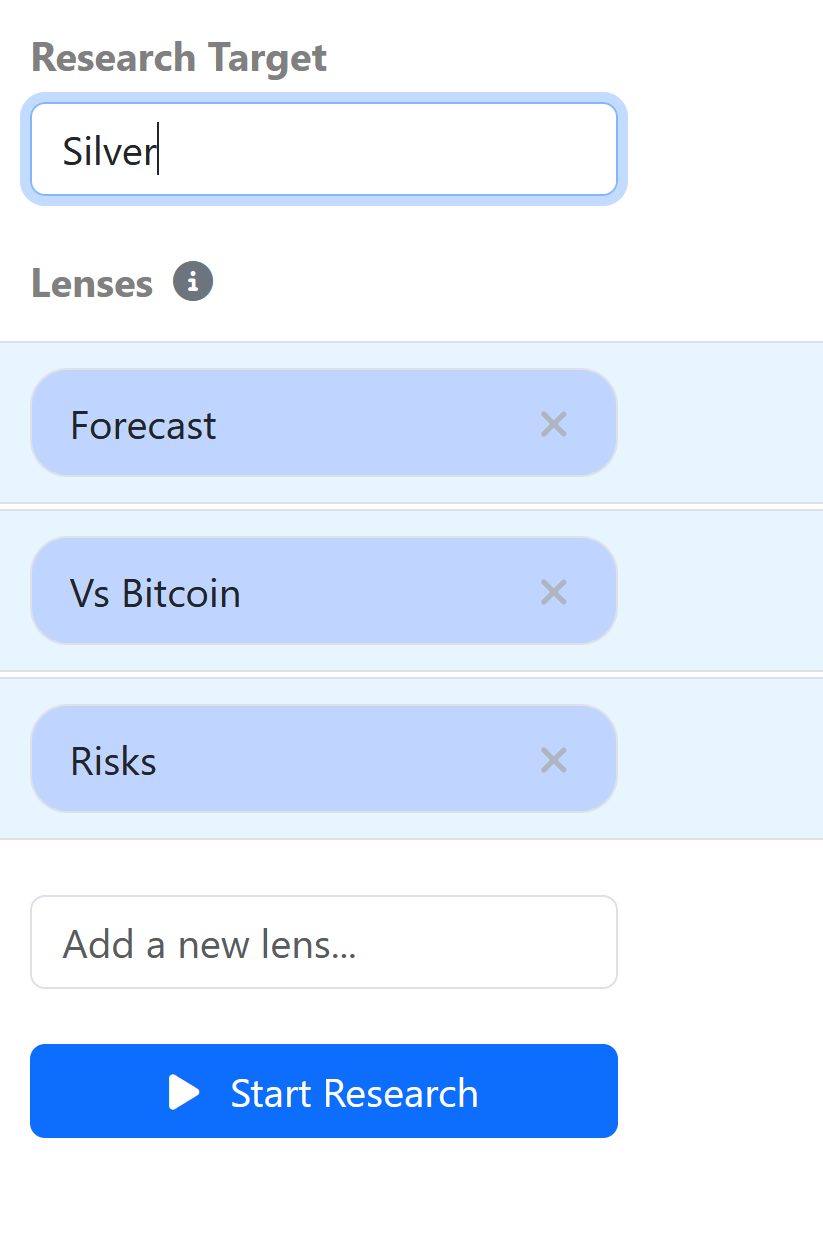Click the Vs Bitcoin row background beside the chip
Viewport: 823px width, 1247px height.
720,591
